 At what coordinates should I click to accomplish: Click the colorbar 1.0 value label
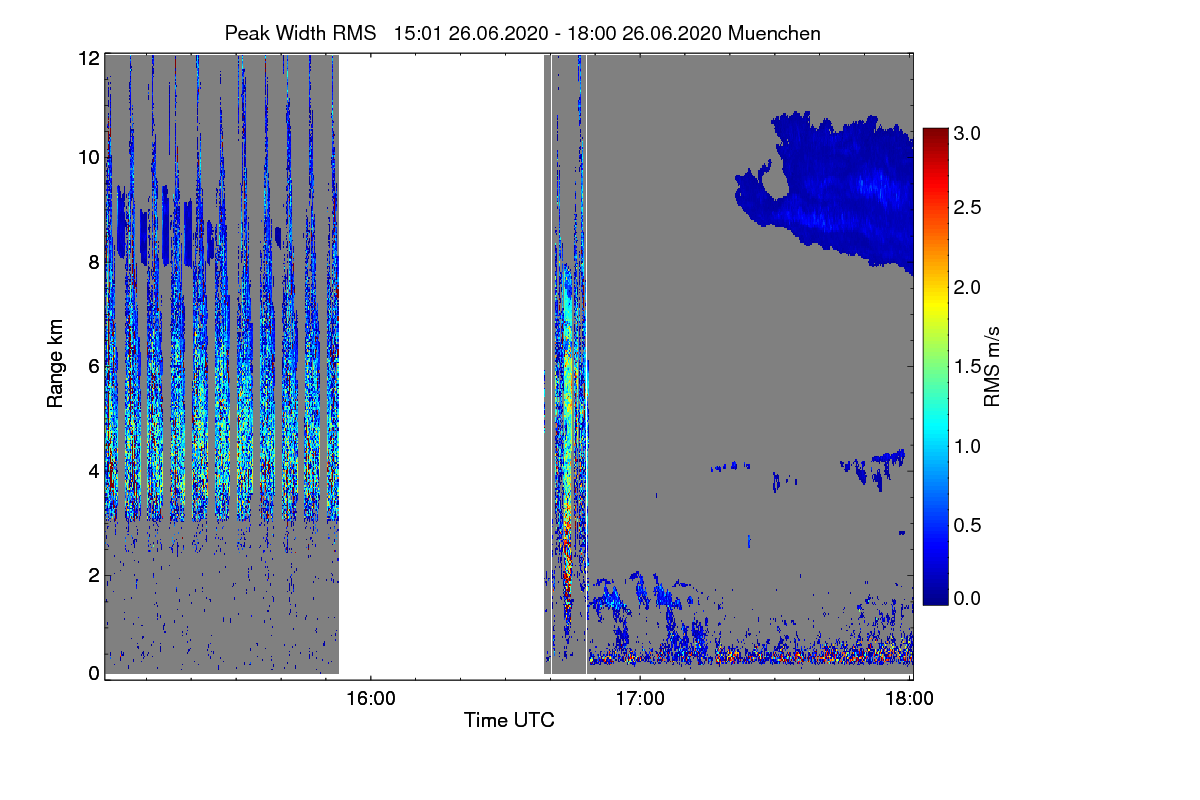tap(968, 445)
